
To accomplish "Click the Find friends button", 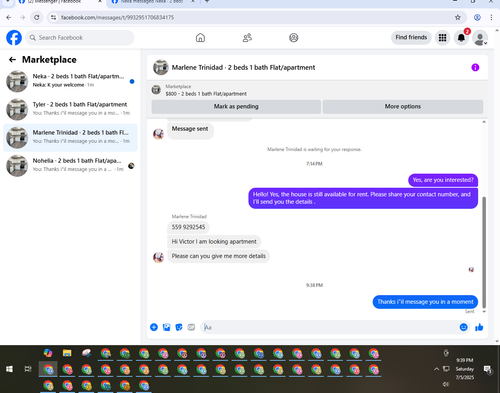I will point(411,37).
